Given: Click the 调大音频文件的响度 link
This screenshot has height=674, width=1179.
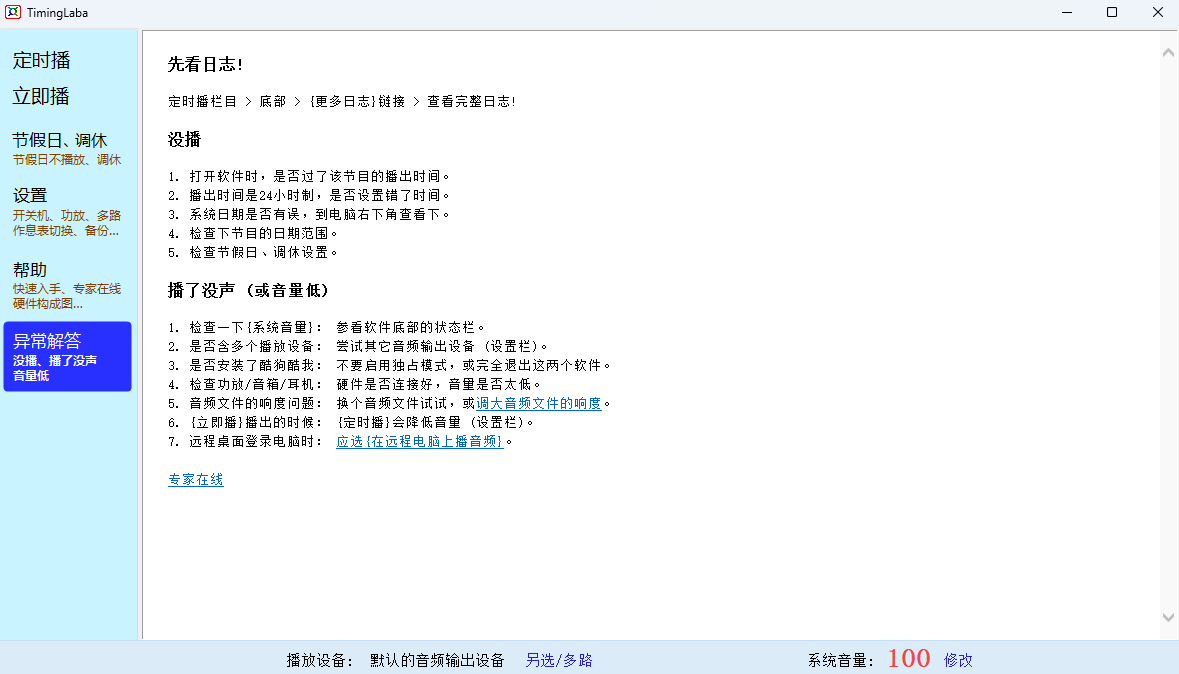Looking at the screenshot, I should point(539,404).
